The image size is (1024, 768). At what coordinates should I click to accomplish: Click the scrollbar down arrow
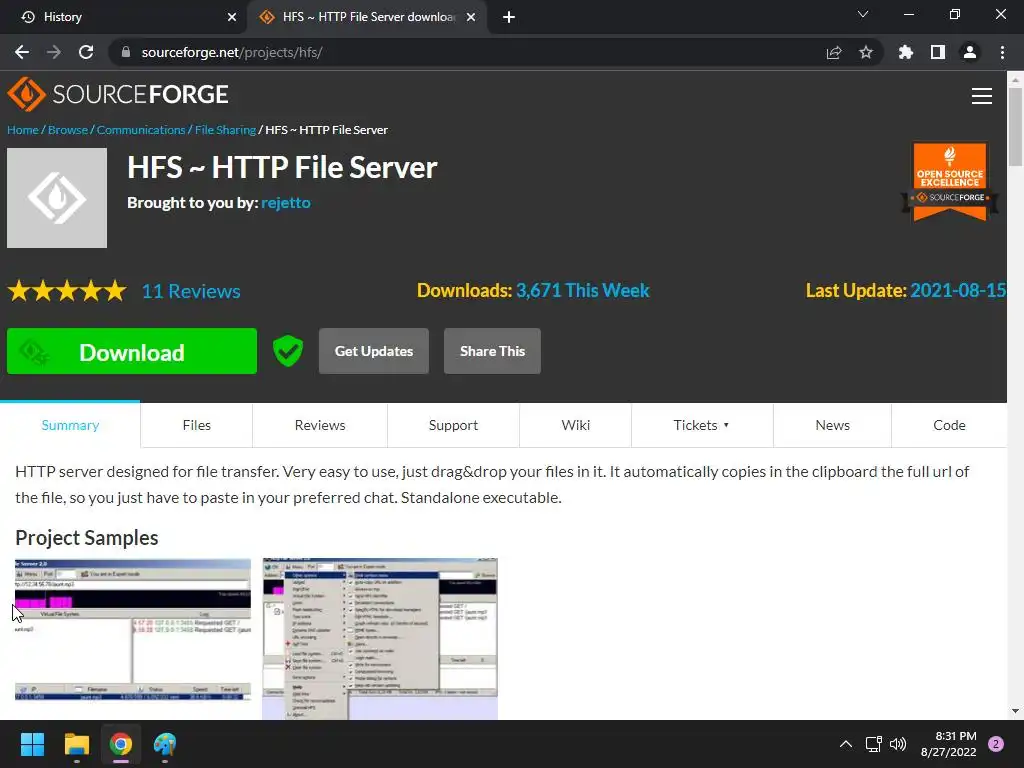click(1015, 711)
